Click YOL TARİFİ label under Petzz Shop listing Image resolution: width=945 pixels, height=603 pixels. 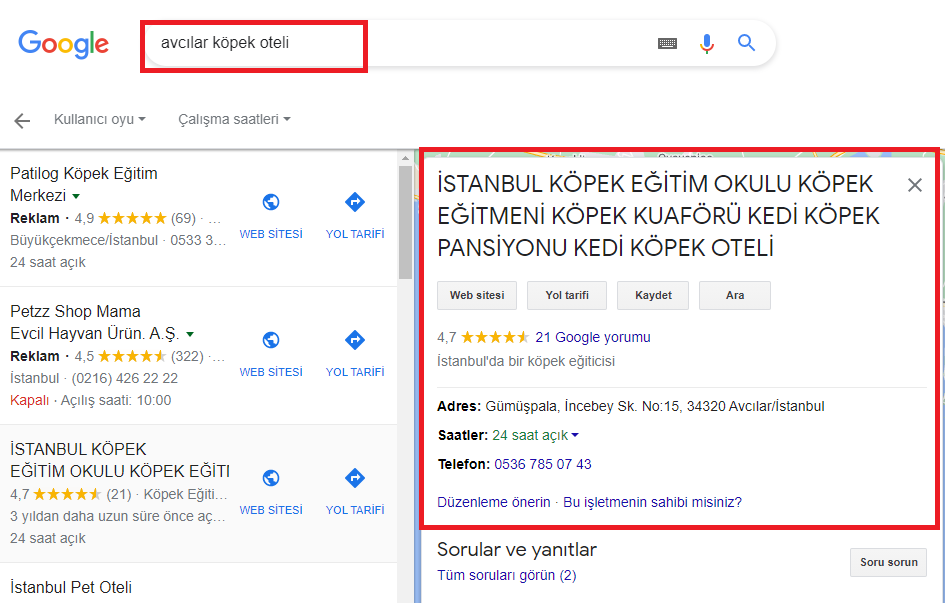coord(354,372)
